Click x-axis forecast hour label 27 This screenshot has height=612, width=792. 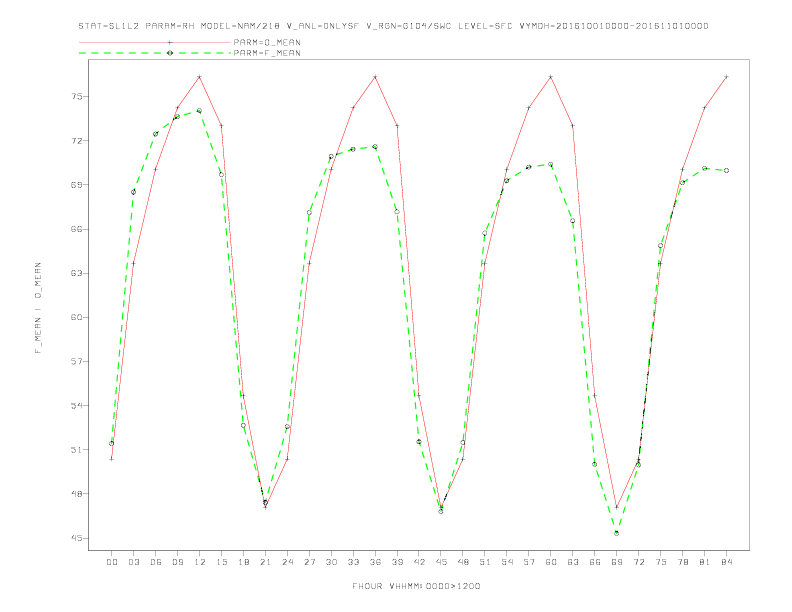coord(309,562)
